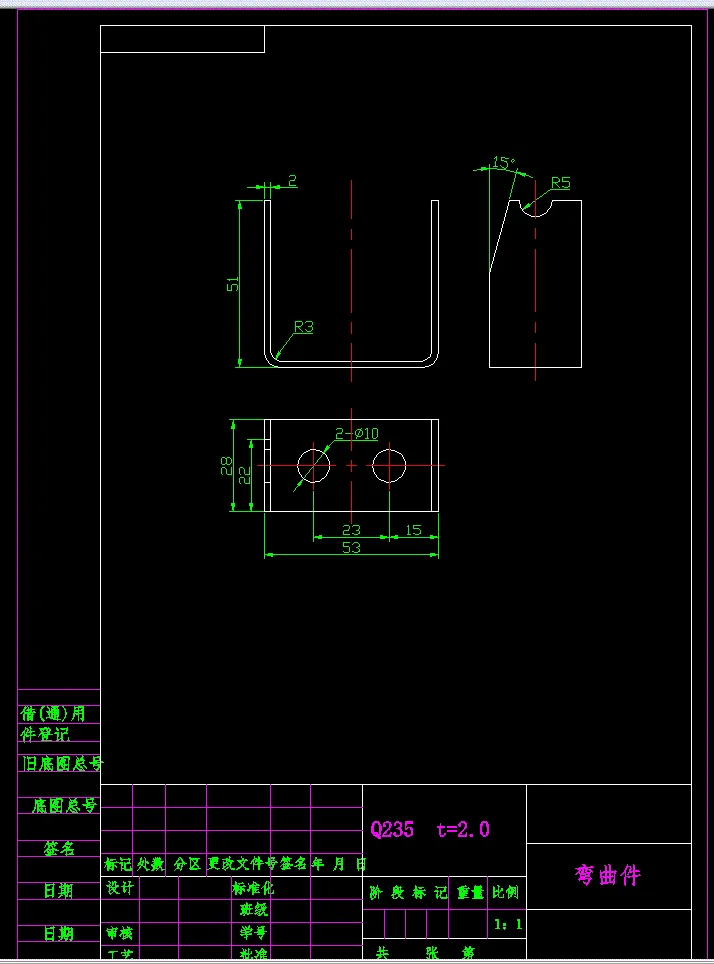The width and height of the screenshot is (714, 964).
Task: Select the "学号" cell text
Action: click(253, 933)
